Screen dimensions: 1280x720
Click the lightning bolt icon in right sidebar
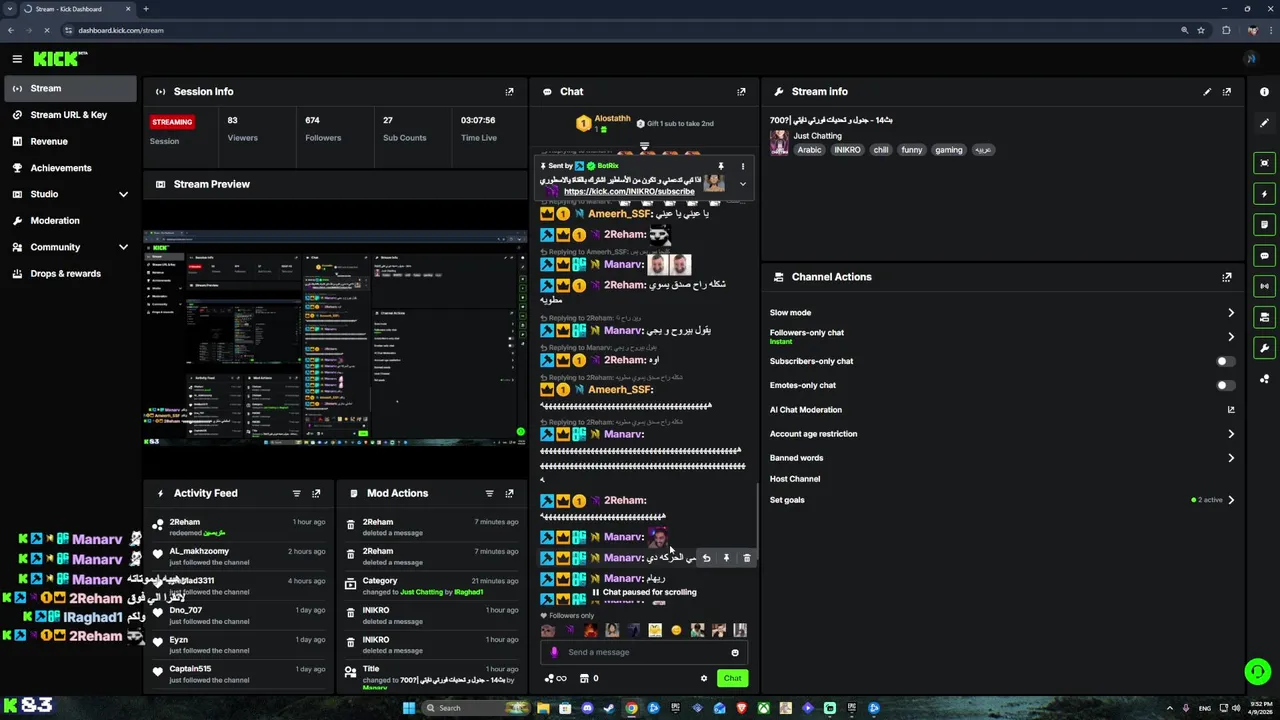click(1265, 194)
